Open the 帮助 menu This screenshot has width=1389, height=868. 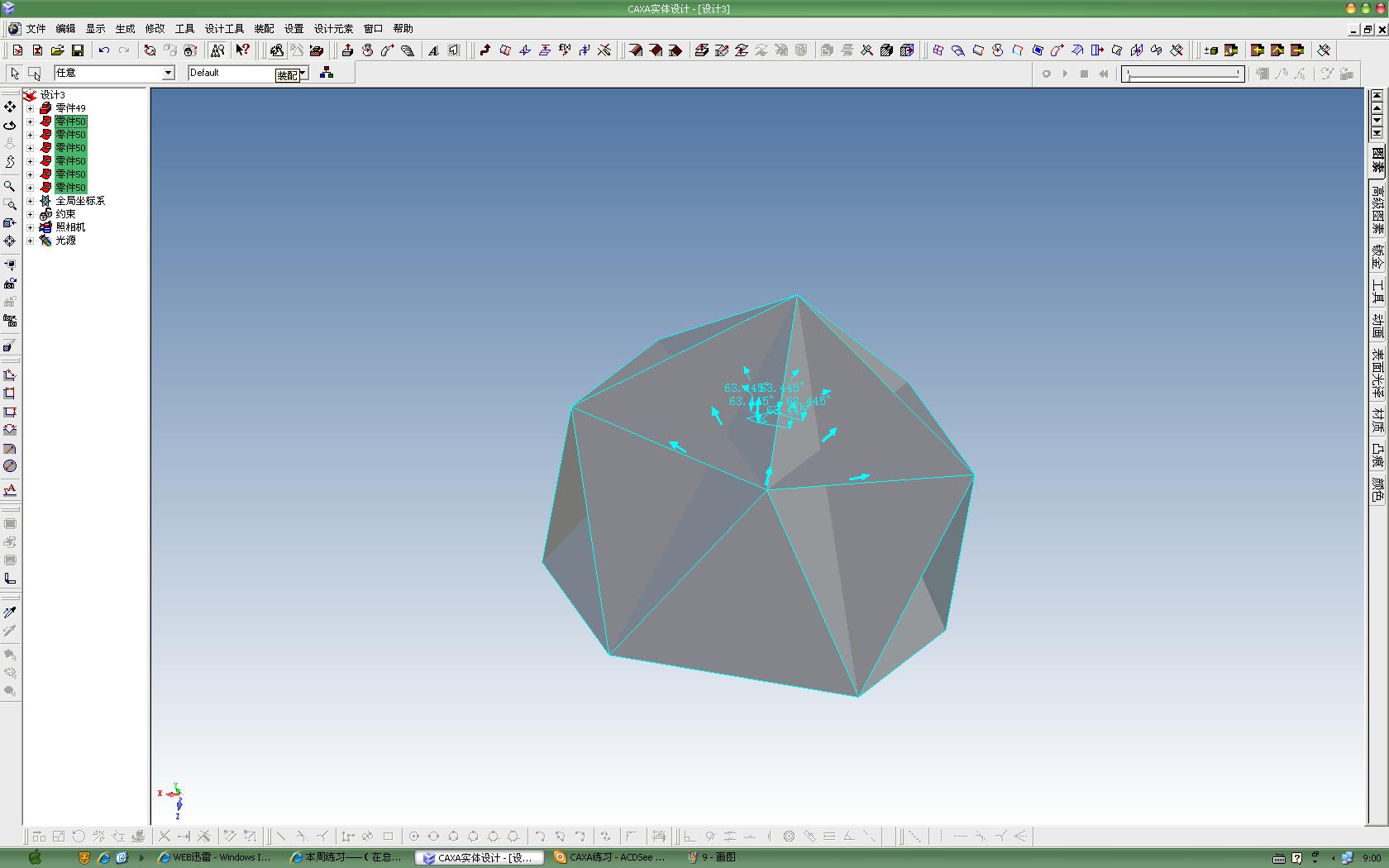pyautogui.click(x=403, y=29)
